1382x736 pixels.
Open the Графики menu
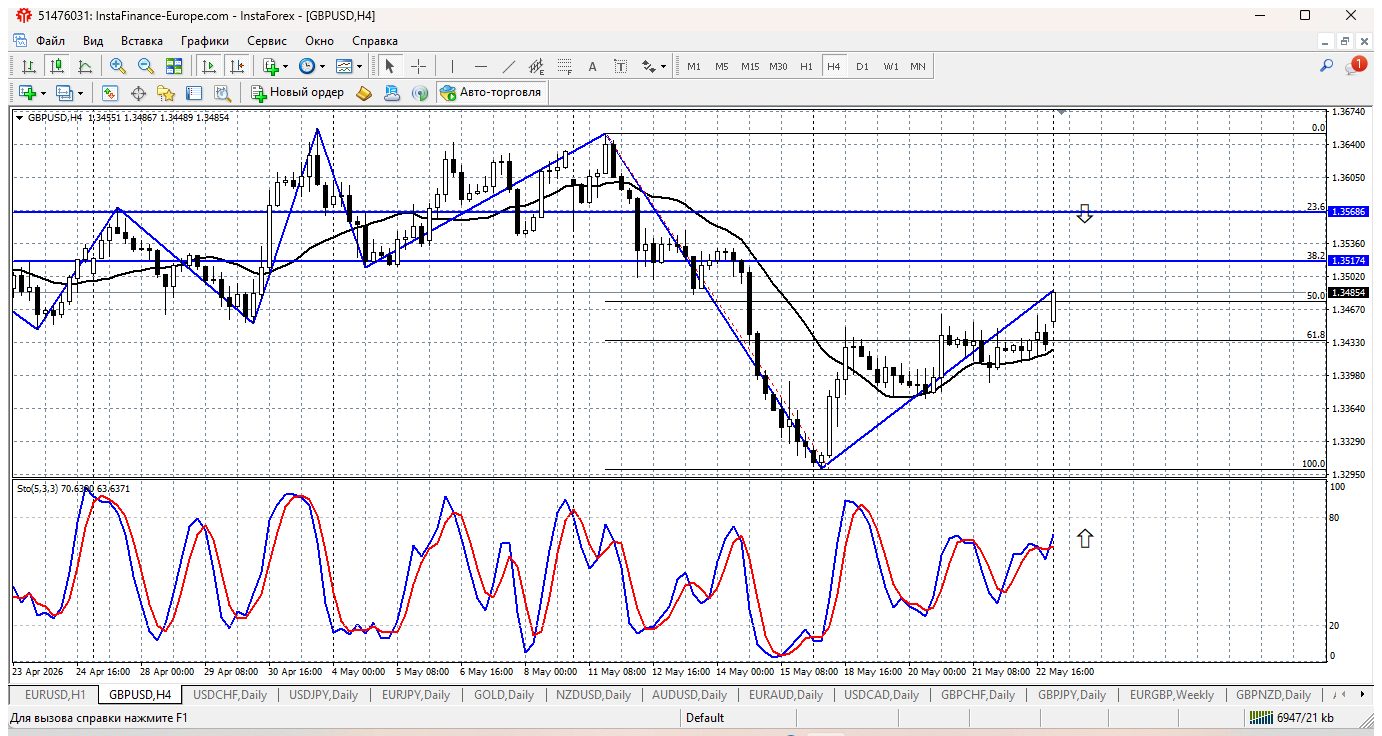[205, 41]
